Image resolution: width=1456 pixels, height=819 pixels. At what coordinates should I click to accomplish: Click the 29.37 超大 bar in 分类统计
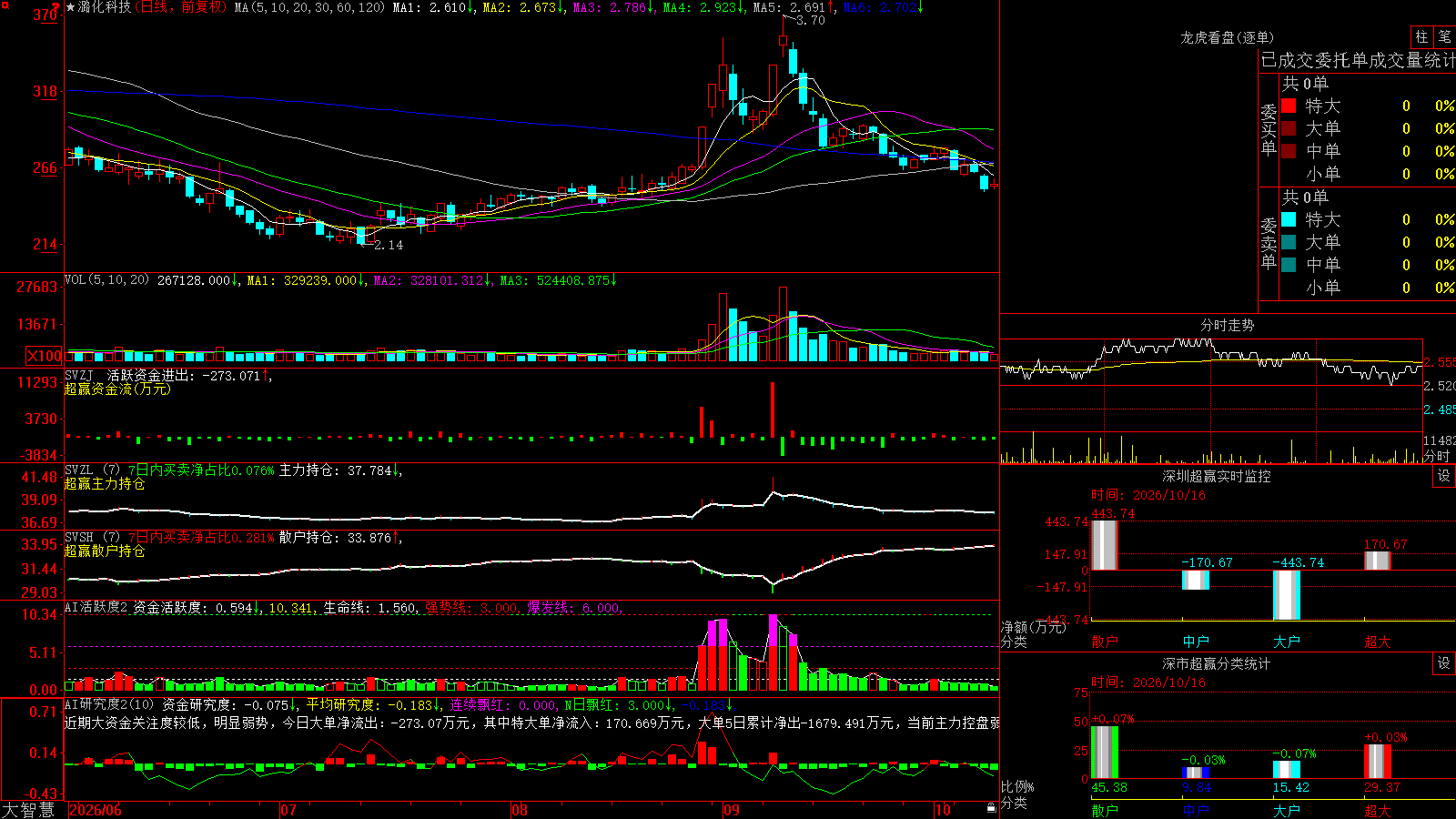coord(1377,762)
